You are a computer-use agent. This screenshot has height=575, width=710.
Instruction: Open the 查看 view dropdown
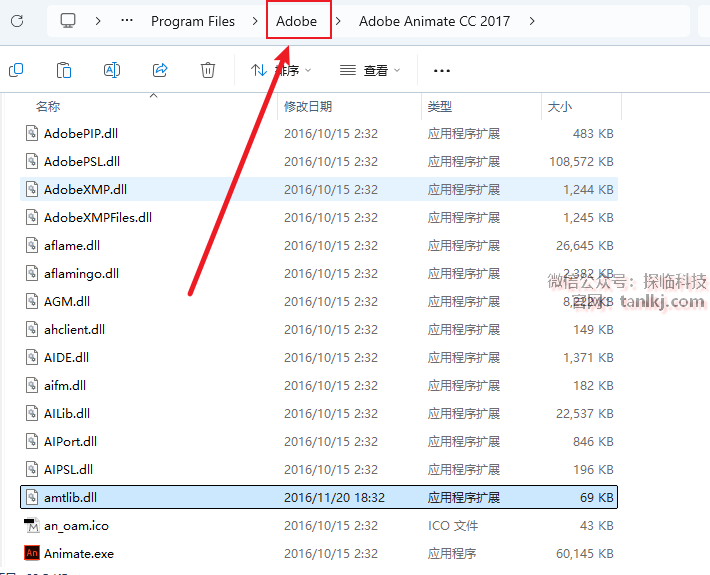(370, 70)
